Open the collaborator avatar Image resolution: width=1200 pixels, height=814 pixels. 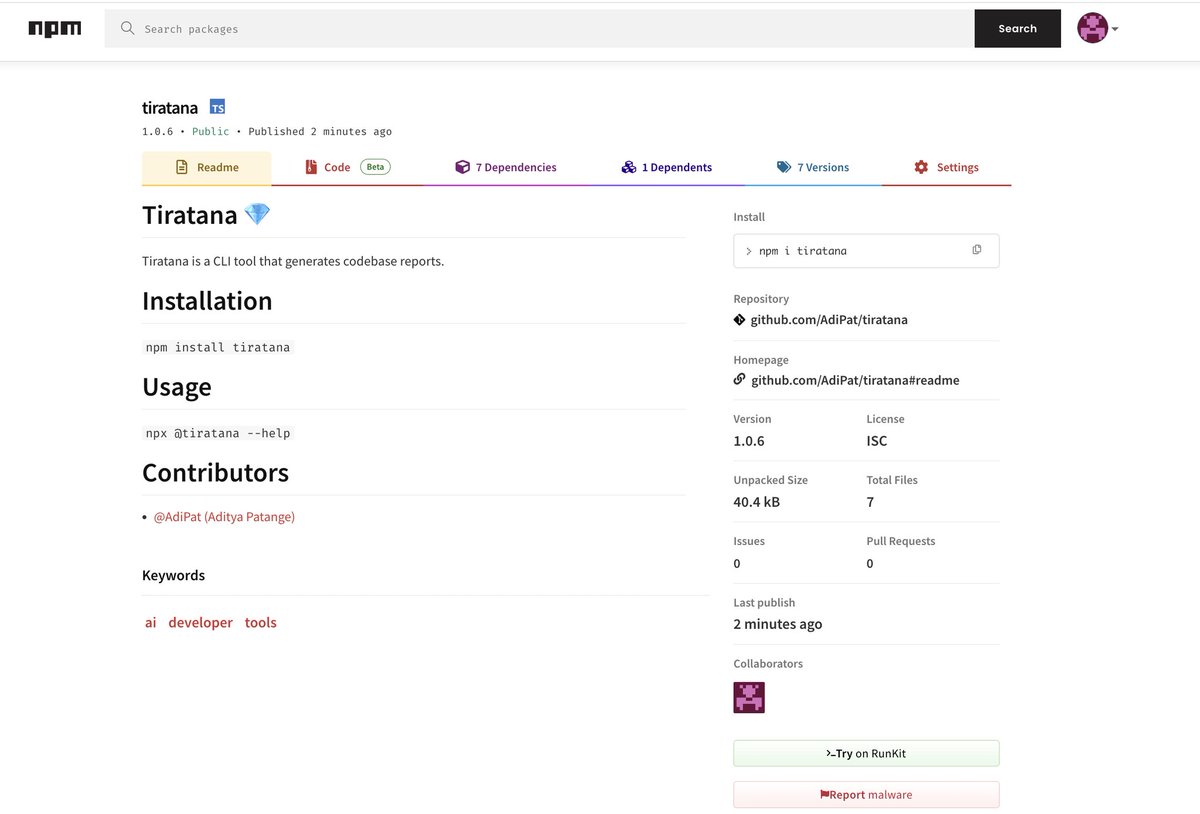(749, 697)
